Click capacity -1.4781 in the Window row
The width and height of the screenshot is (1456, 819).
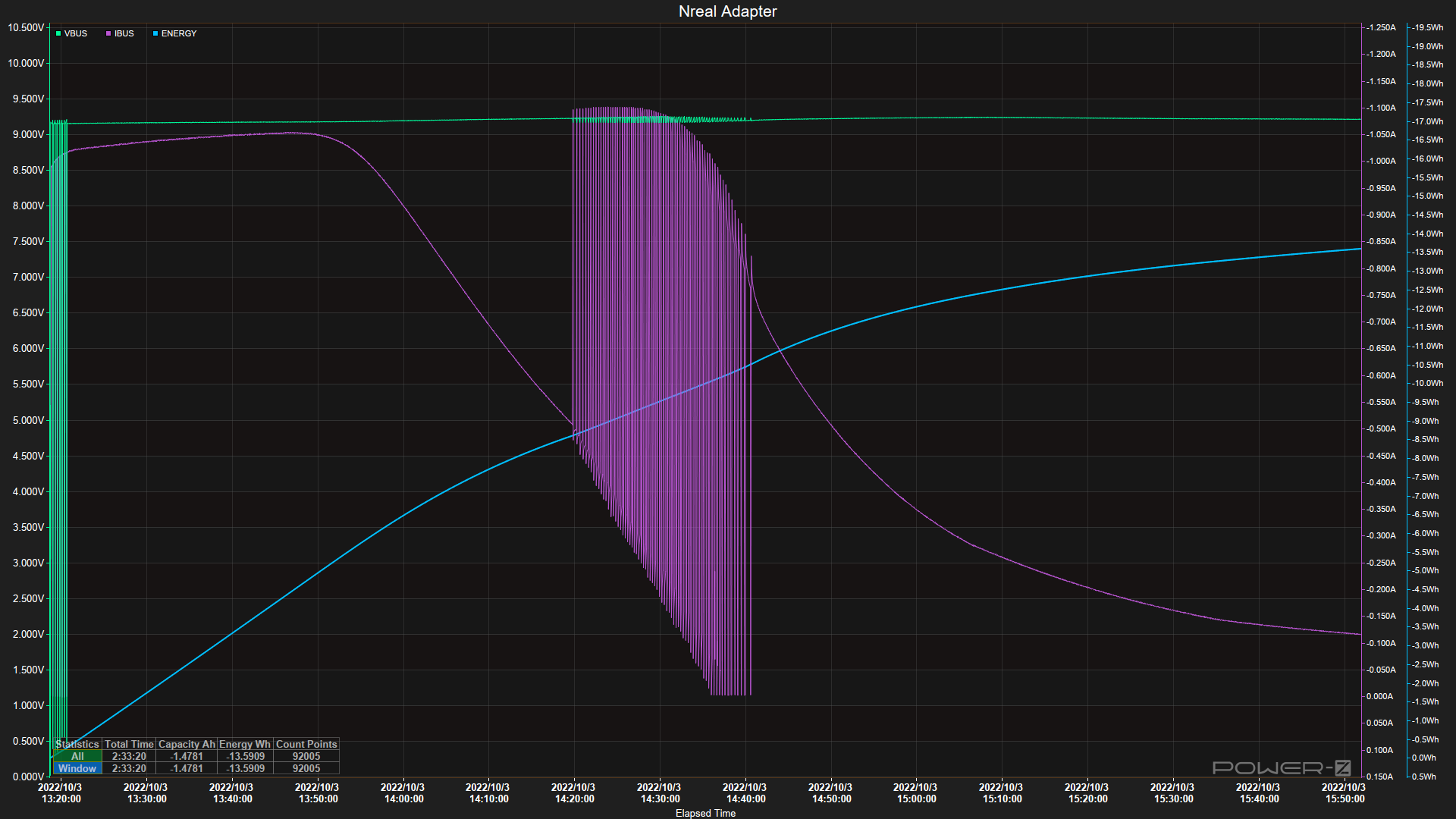click(x=187, y=769)
